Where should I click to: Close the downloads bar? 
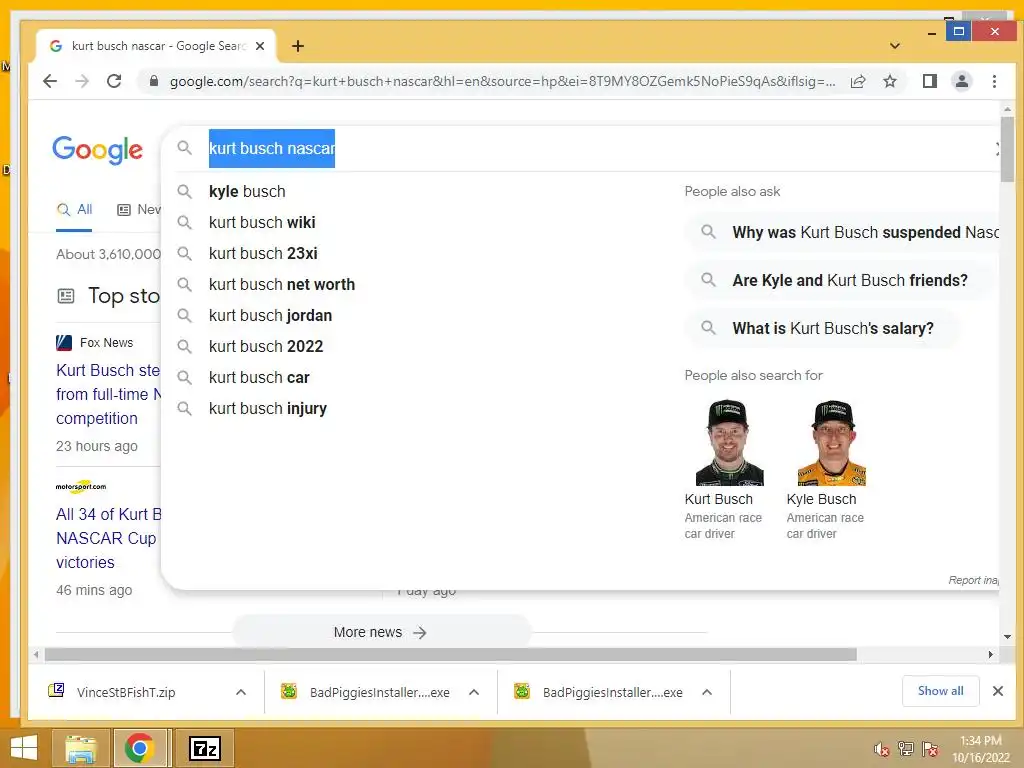(x=998, y=691)
